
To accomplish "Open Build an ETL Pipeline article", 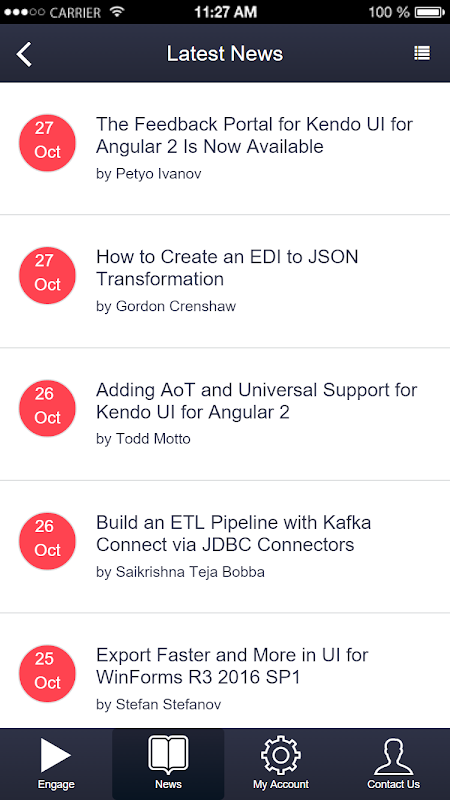I will (x=234, y=533).
